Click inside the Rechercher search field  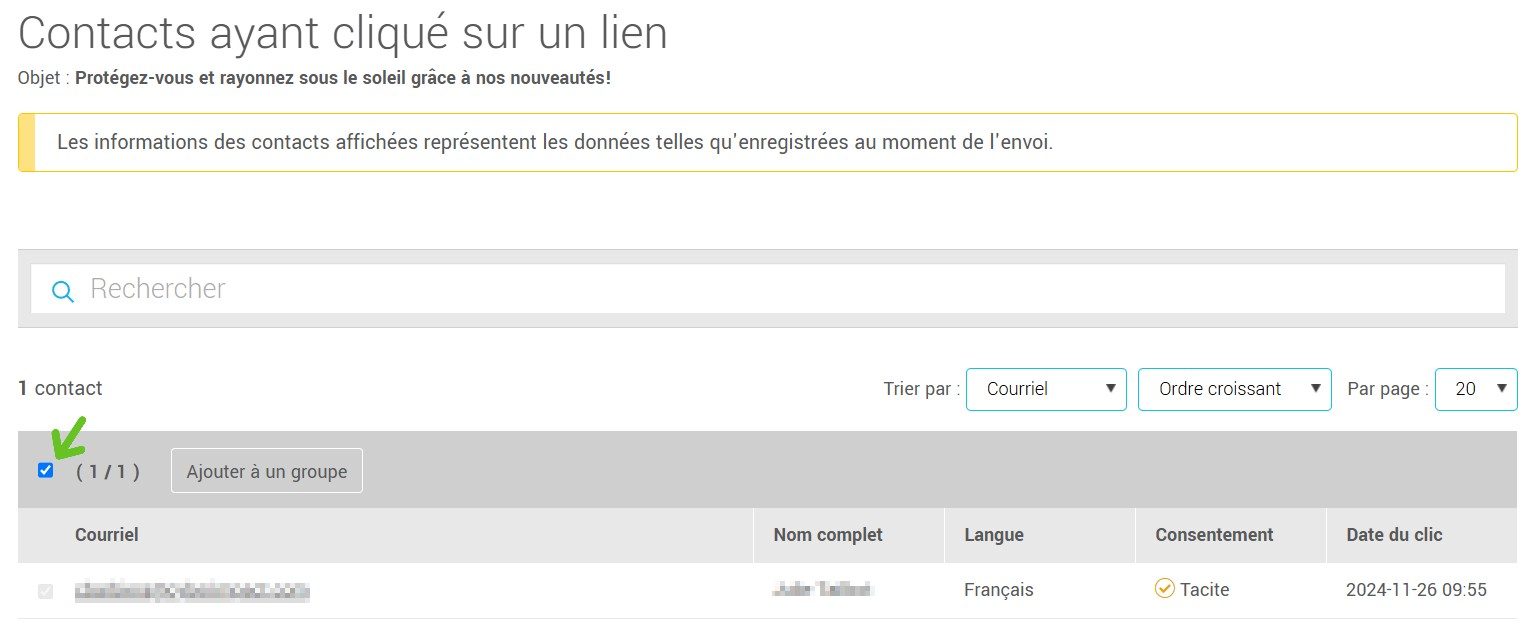tap(400, 289)
